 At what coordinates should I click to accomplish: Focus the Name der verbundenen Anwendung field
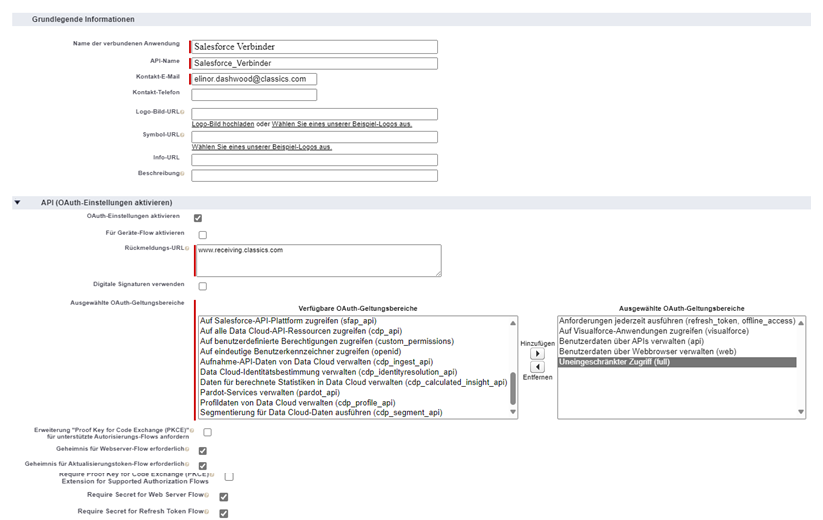pyautogui.click(x=314, y=47)
